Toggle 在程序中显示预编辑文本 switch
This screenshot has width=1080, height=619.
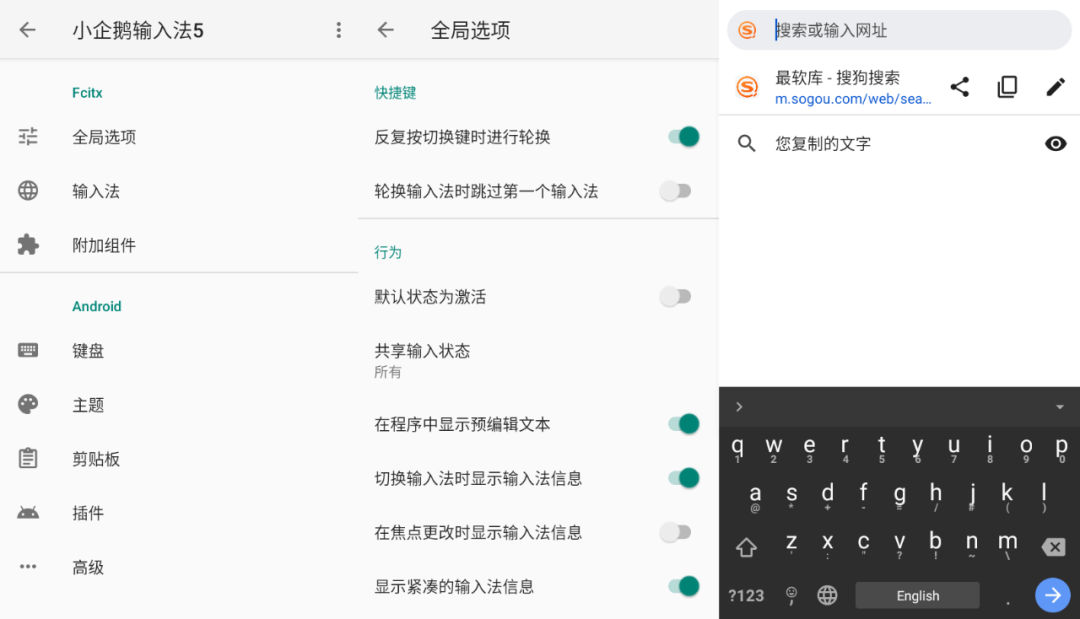(x=683, y=423)
